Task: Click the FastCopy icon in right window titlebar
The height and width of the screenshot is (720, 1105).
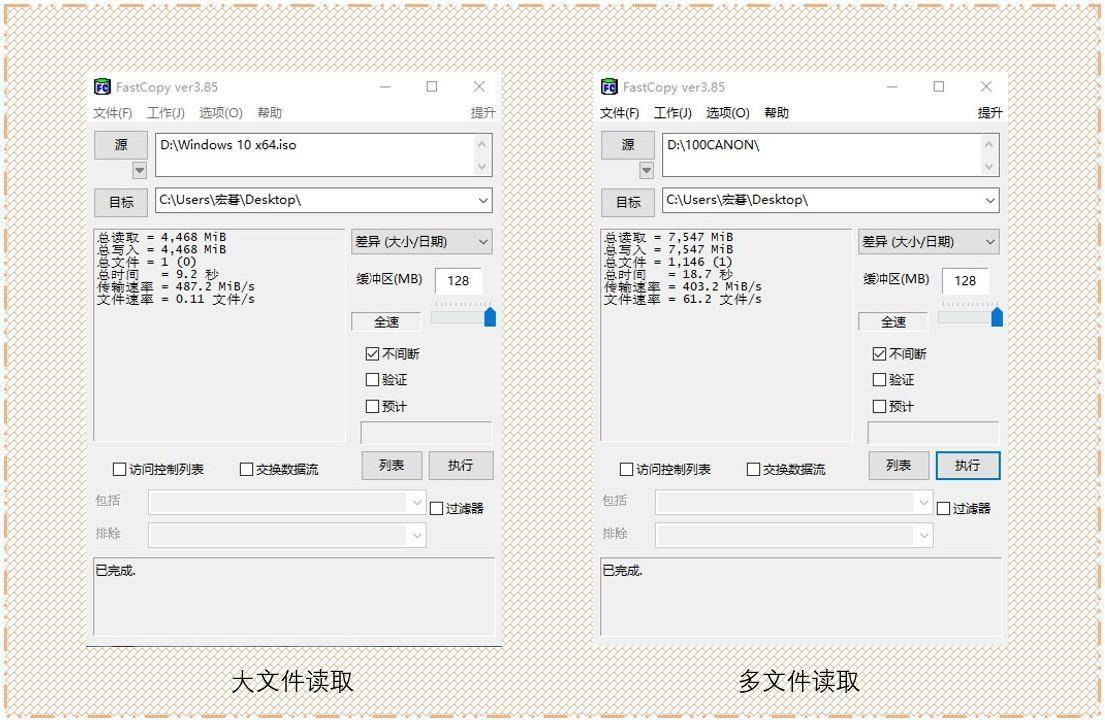Action: [x=608, y=86]
